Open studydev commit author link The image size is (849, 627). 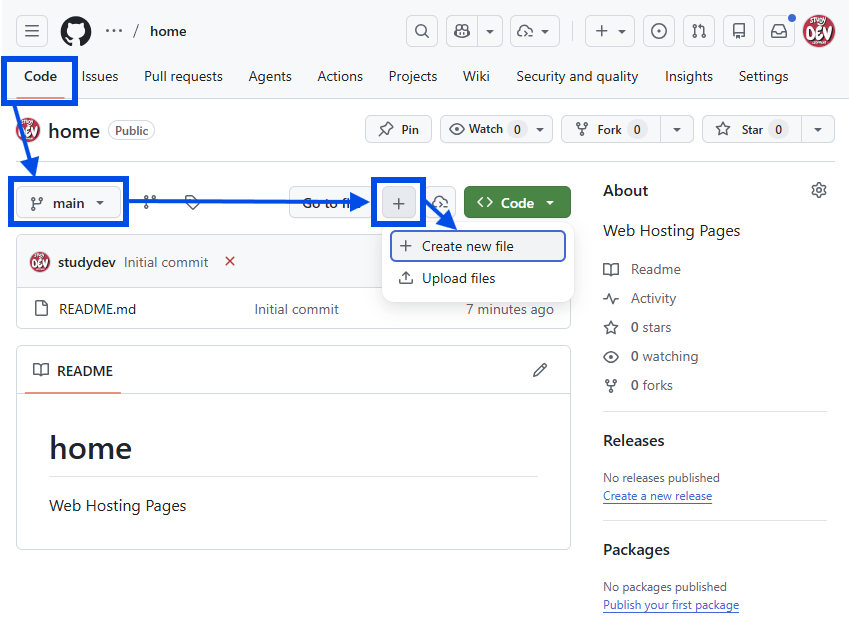(87, 263)
